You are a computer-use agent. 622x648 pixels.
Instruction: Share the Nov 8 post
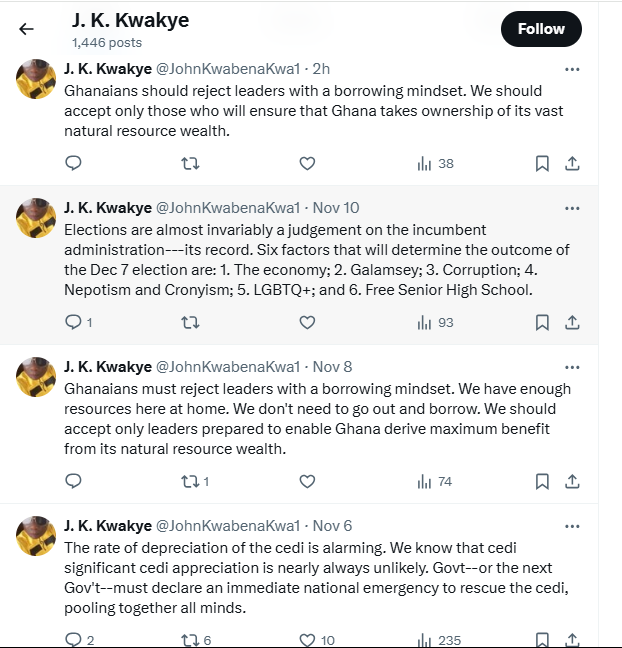coord(572,481)
